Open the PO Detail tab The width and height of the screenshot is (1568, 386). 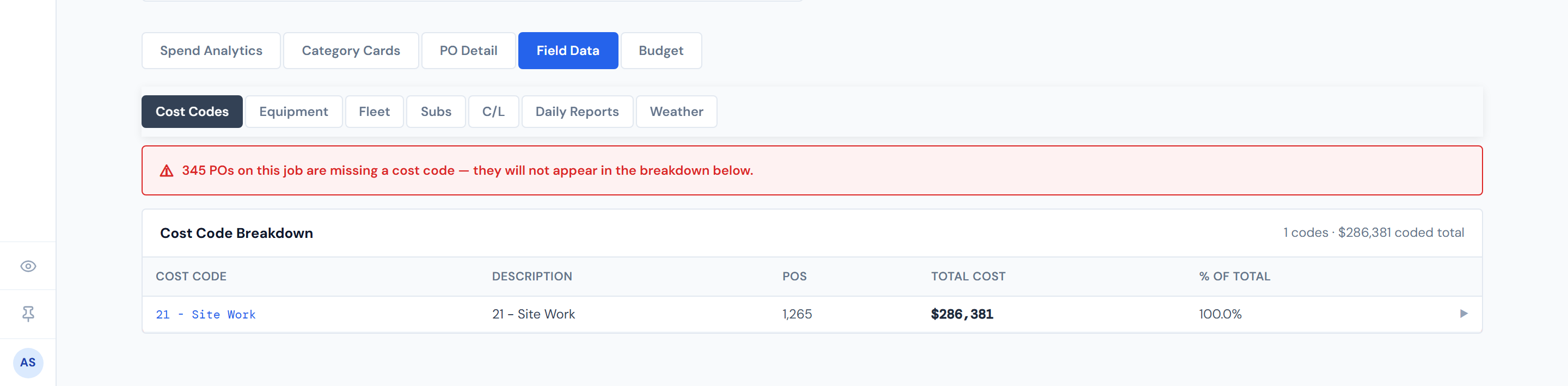pos(468,51)
